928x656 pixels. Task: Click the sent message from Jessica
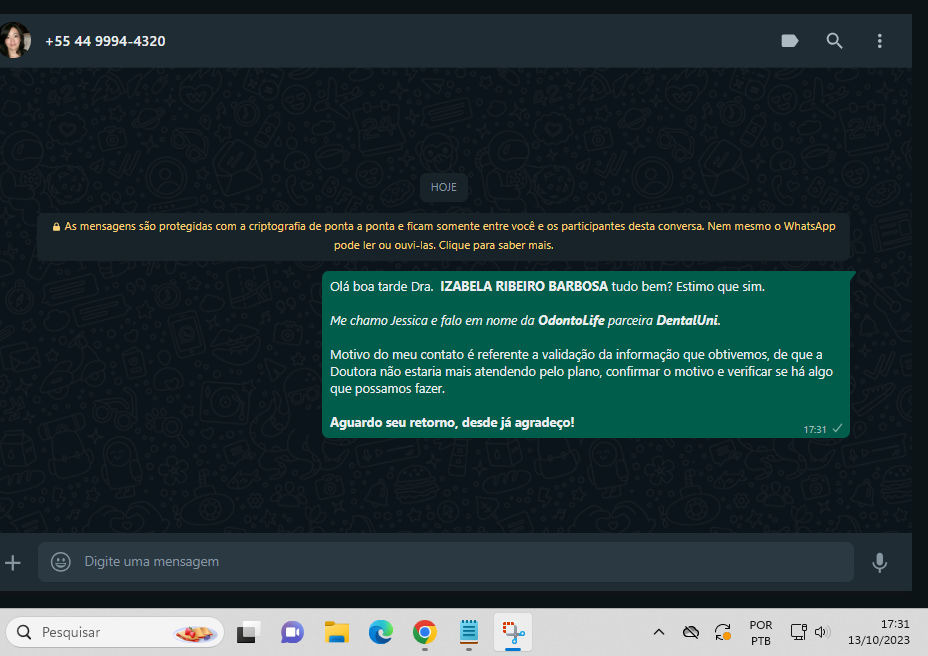coord(585,355)
